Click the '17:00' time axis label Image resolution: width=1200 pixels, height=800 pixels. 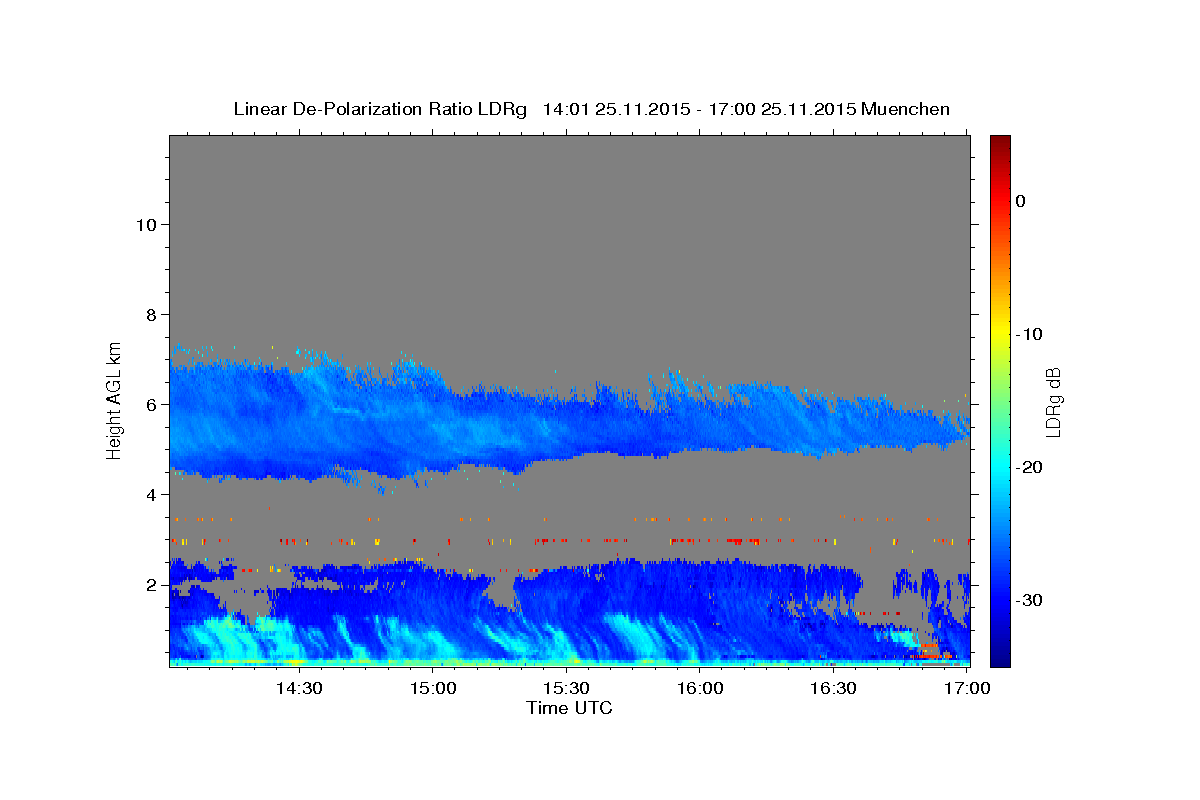[967, 688]
